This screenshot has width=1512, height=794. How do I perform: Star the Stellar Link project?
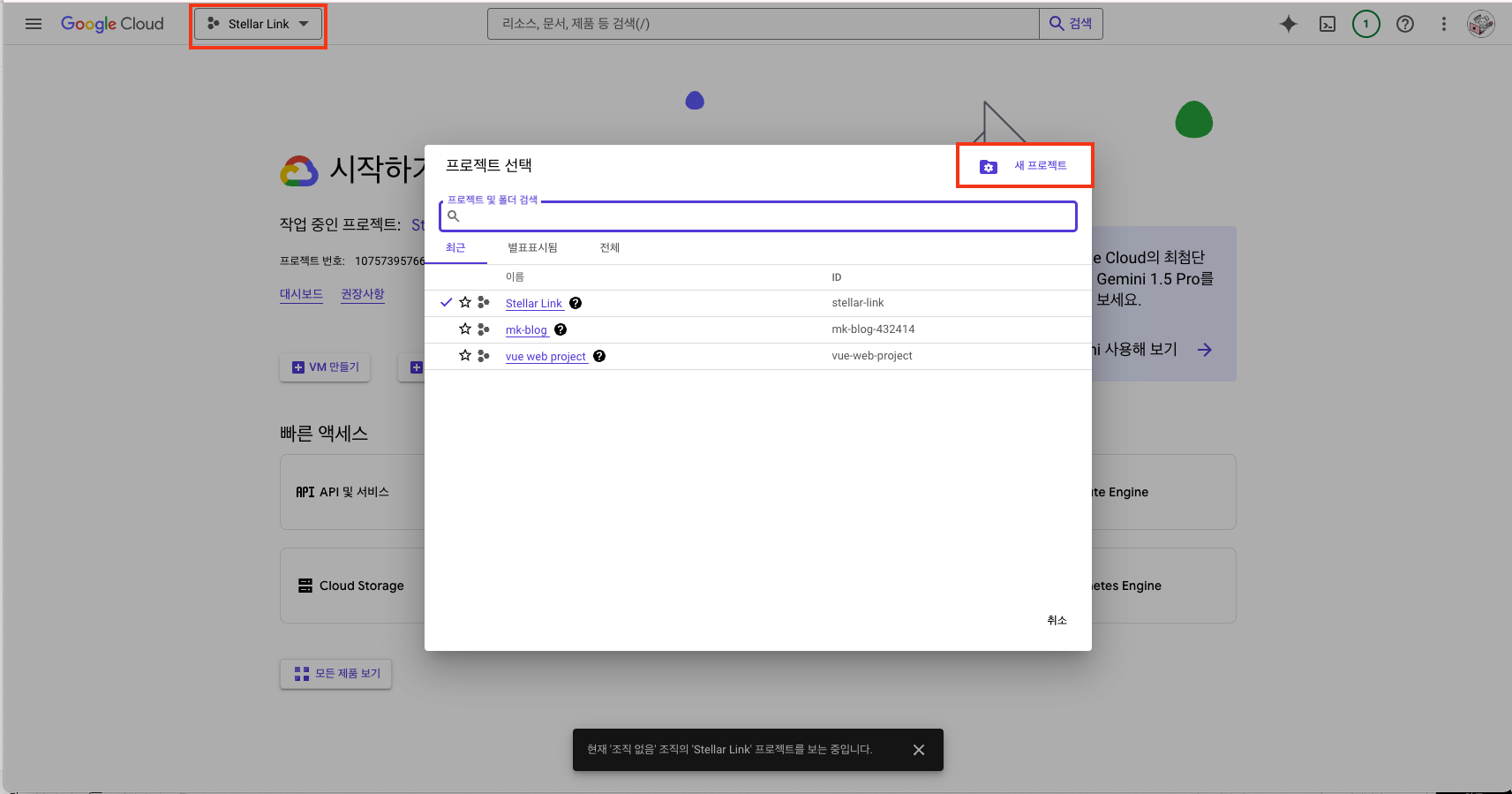click(x=465, y=302)
